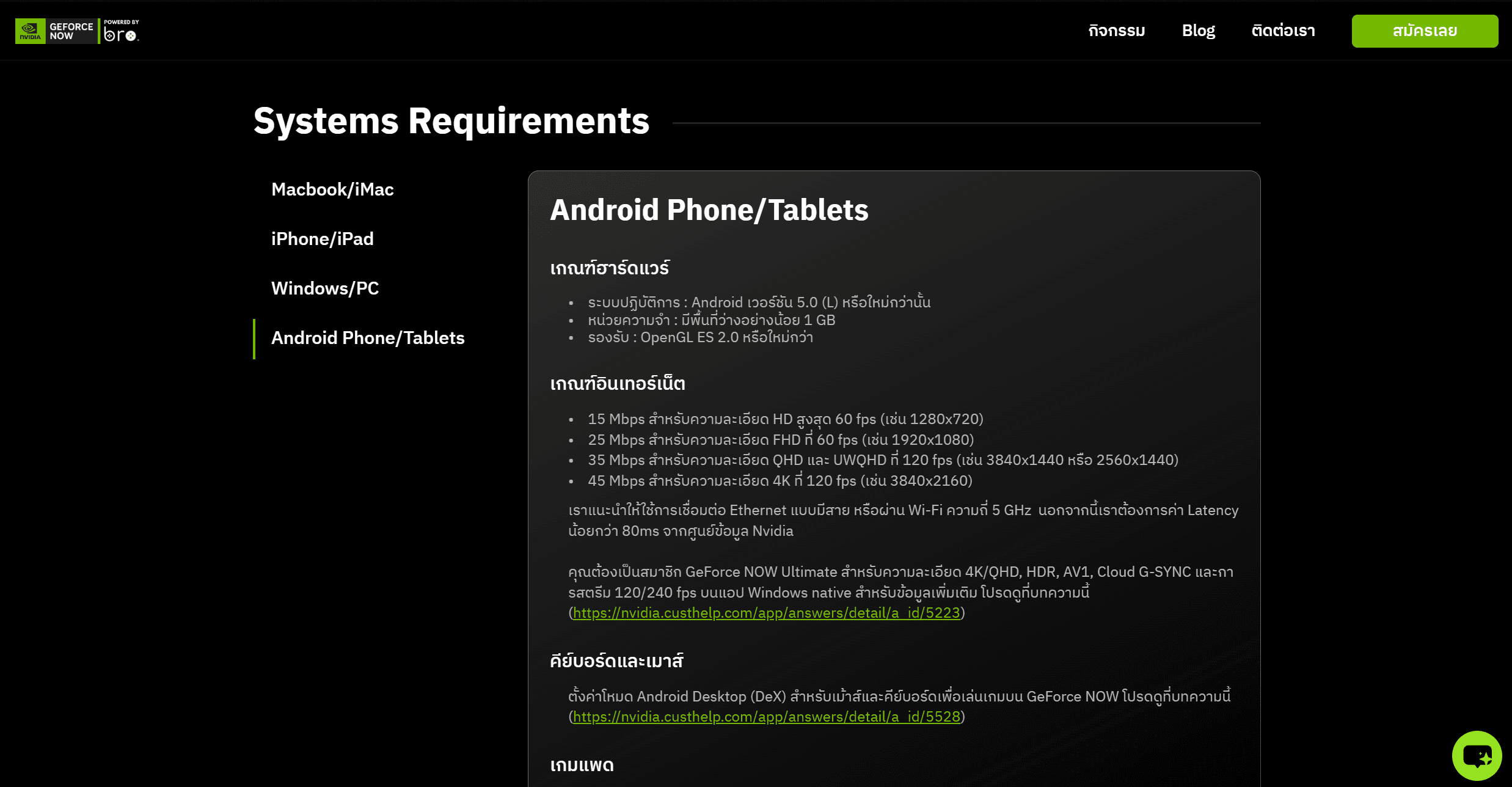Open the chat support bubble icon
Image resolution: width=1512 pixels, height=787 pixels.
pos(1477,756)
